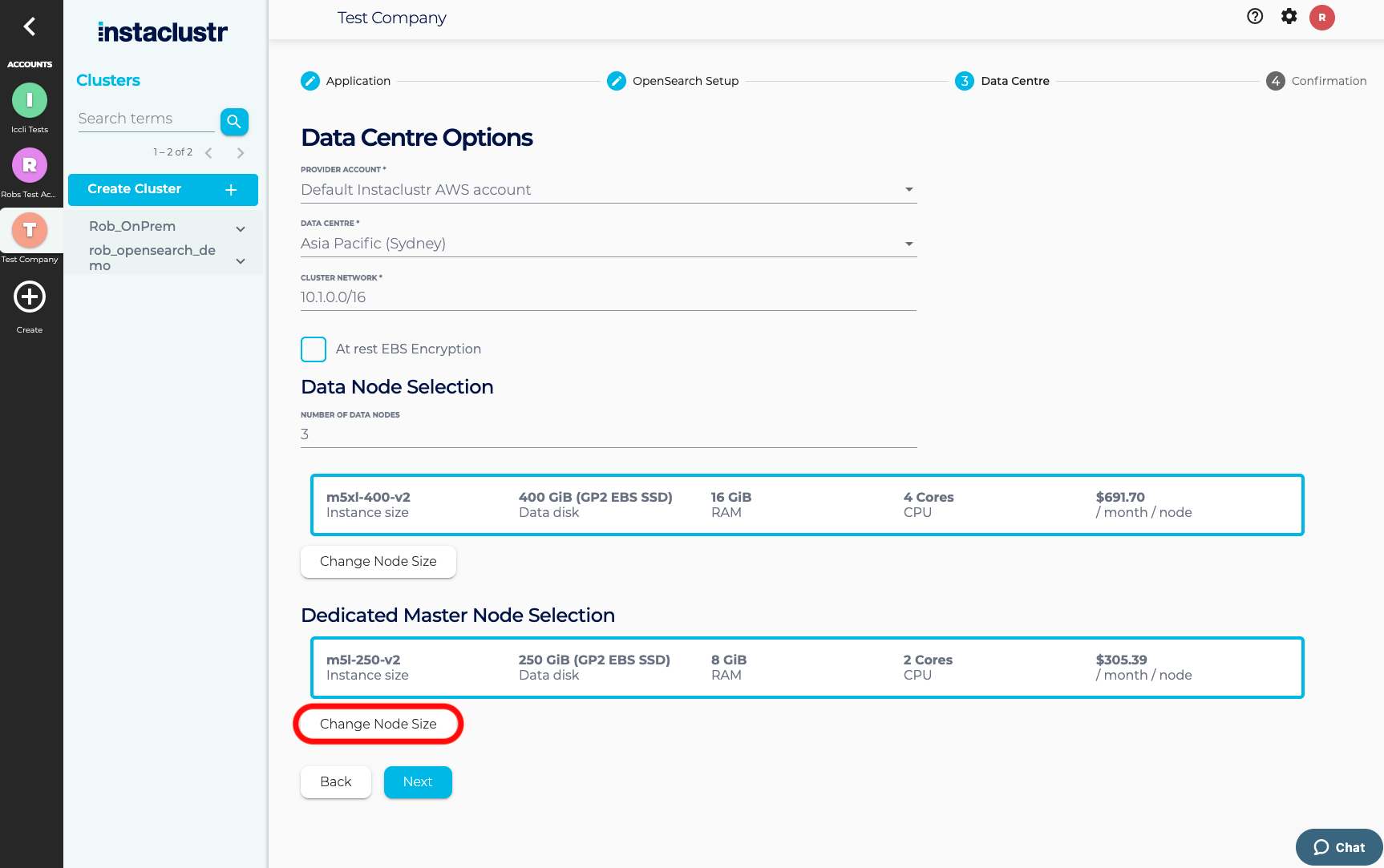The height and width of the screenshot is (868, 1384).
Task: Select the Robs Test Account icon
Action: pyautogui.click(x=30, y=165)
